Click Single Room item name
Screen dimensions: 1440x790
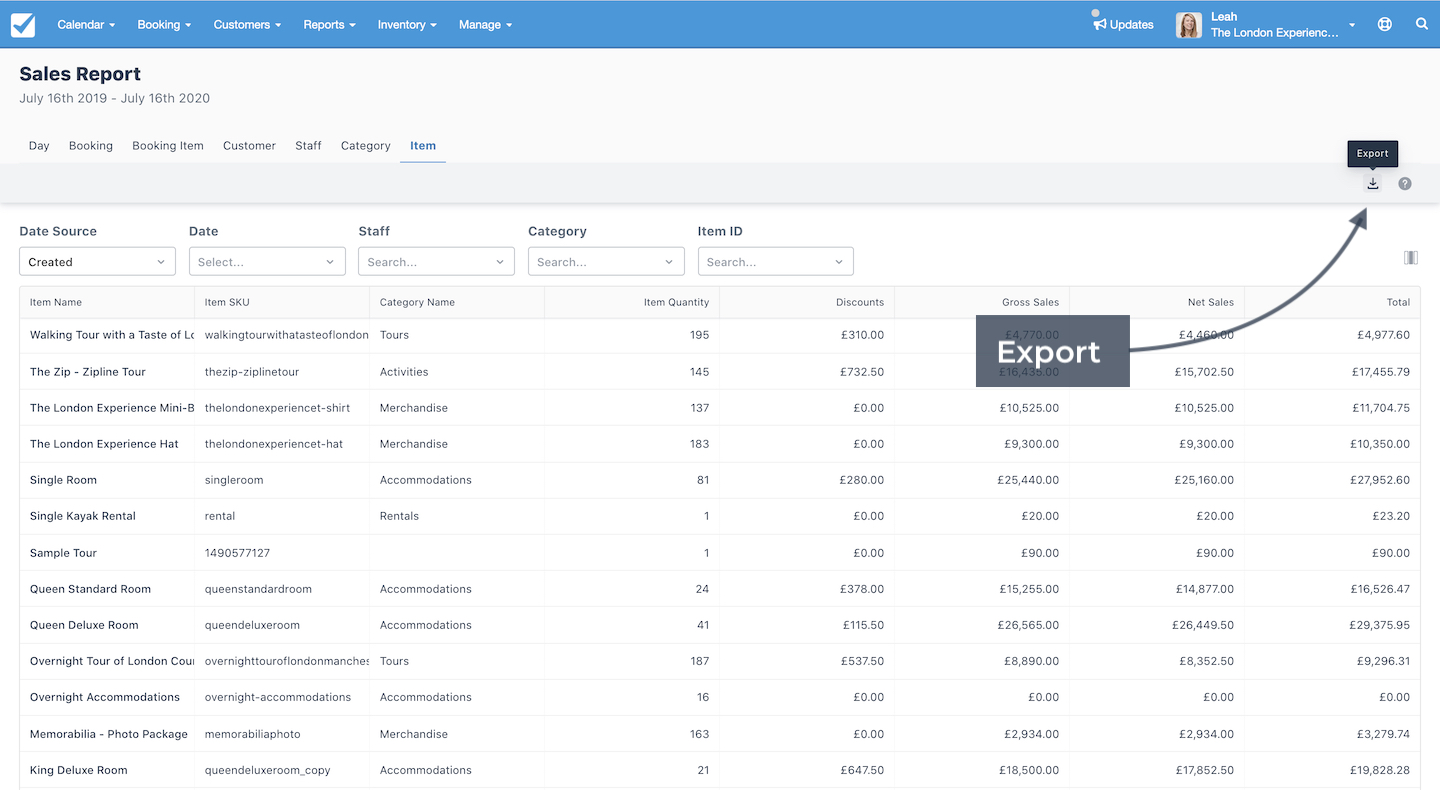[63, 480]
